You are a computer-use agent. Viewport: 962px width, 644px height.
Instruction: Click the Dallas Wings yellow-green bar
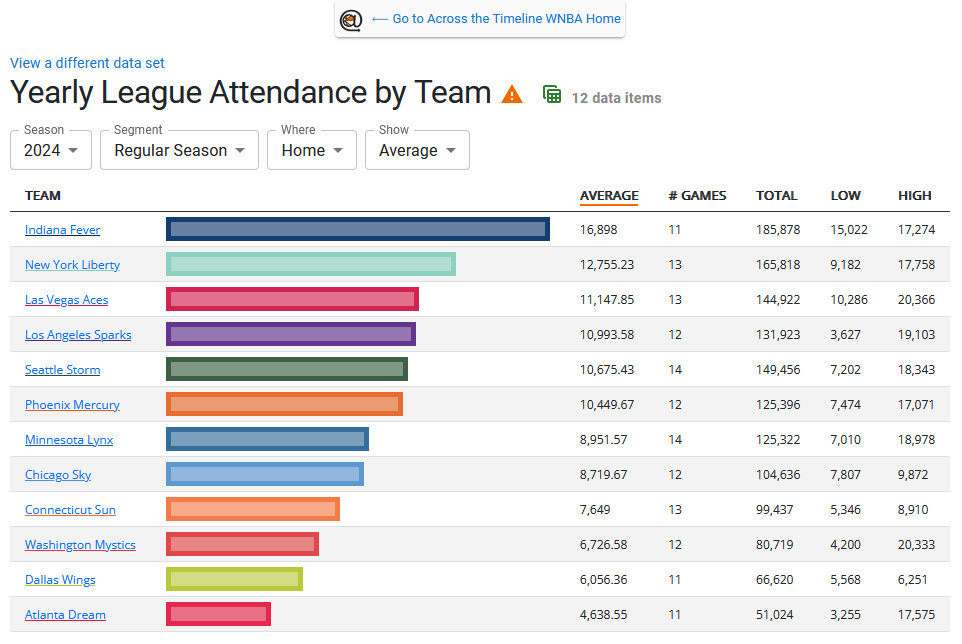[x=234, y=580]
